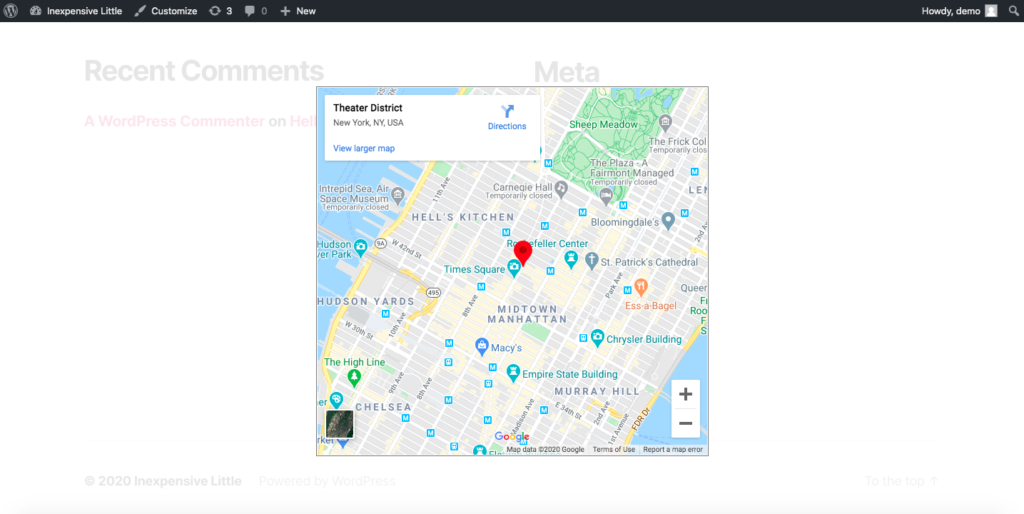Click New to add content
Screen dimensions: 1024x514
click(x=298, y=11)
